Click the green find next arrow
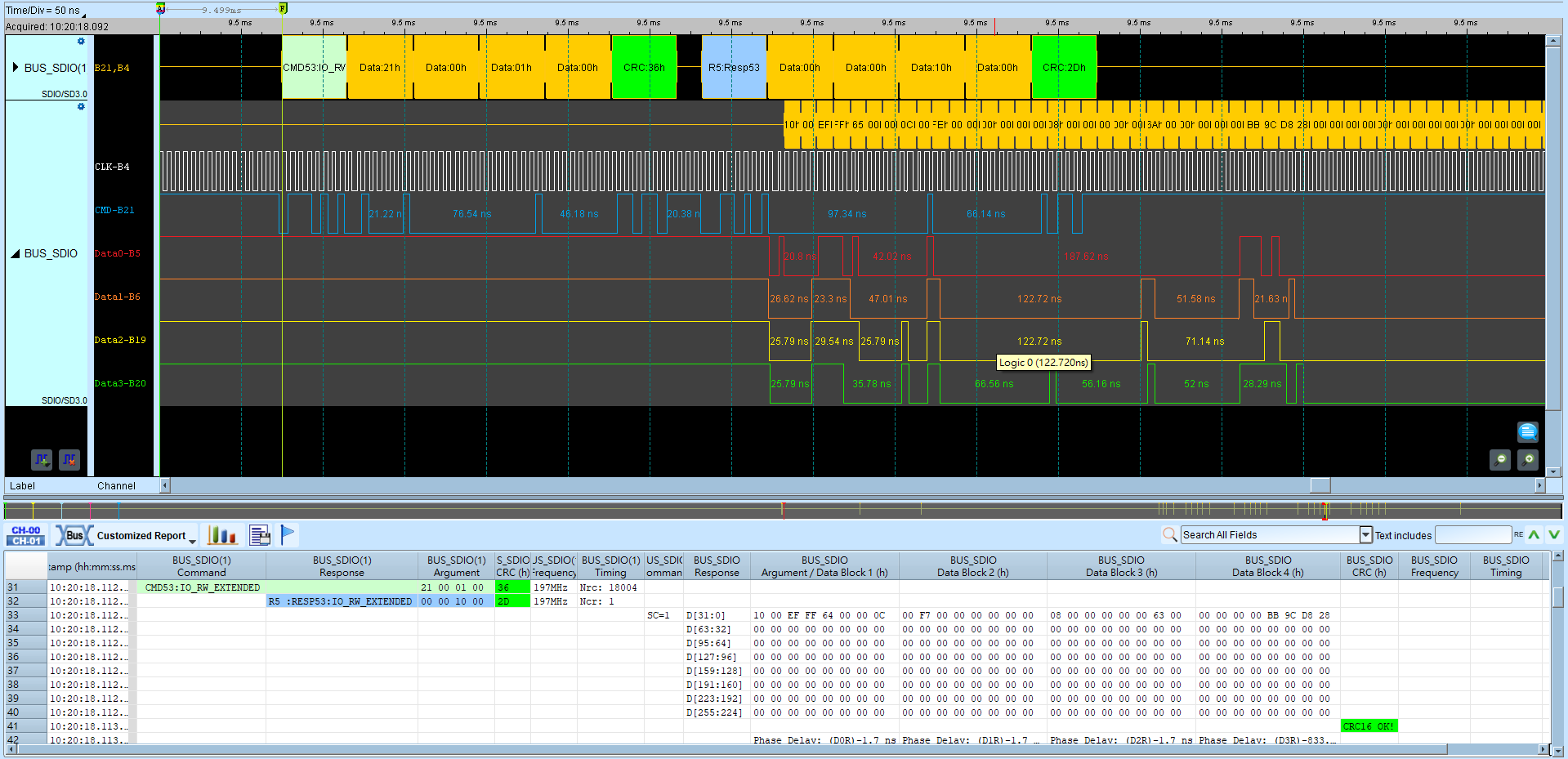Image resolution: width=1568 pixels, height=759 pixels. [x=1553, y=534]
